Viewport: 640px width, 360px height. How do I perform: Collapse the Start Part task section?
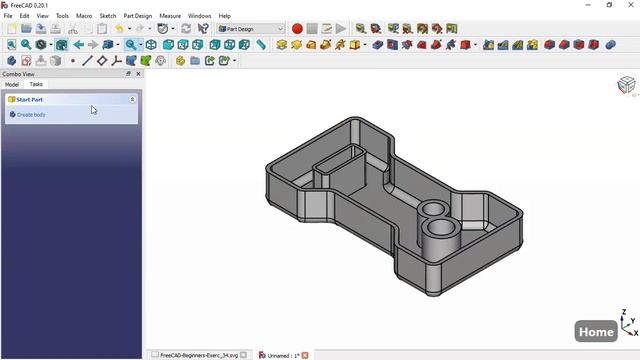click(132, 99)
